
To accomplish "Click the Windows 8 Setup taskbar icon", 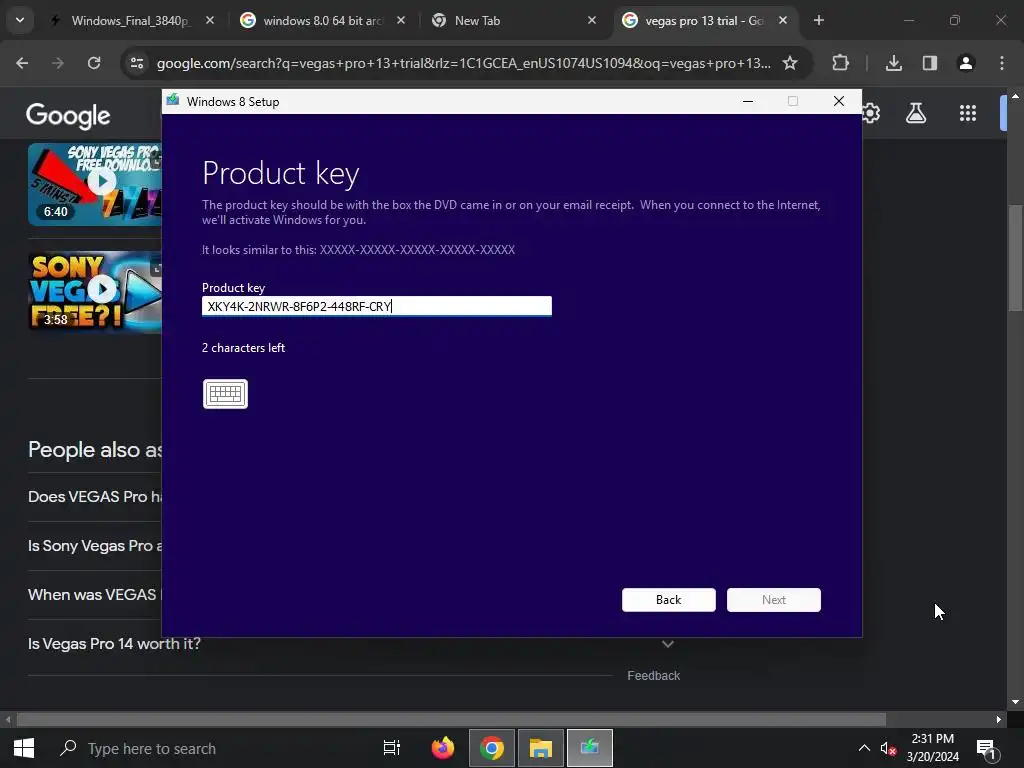I will 590,748.
